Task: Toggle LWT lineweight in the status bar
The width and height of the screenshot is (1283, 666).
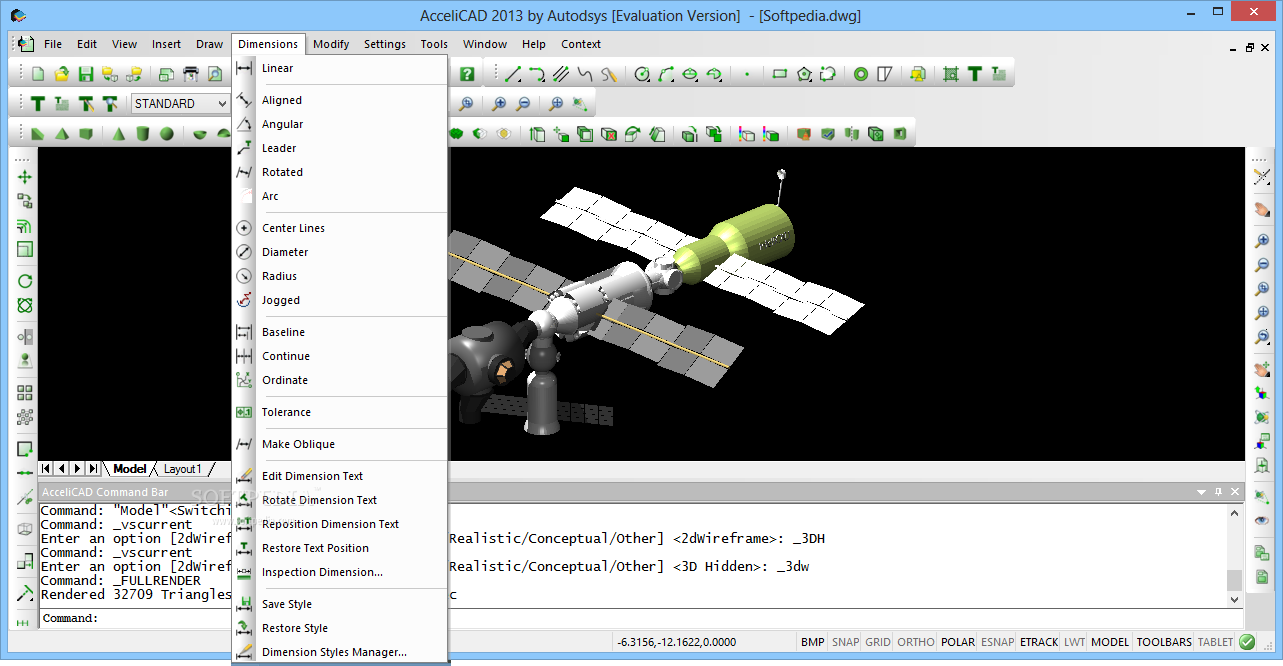Action: pyautogui.click(x=1074, y=642)
